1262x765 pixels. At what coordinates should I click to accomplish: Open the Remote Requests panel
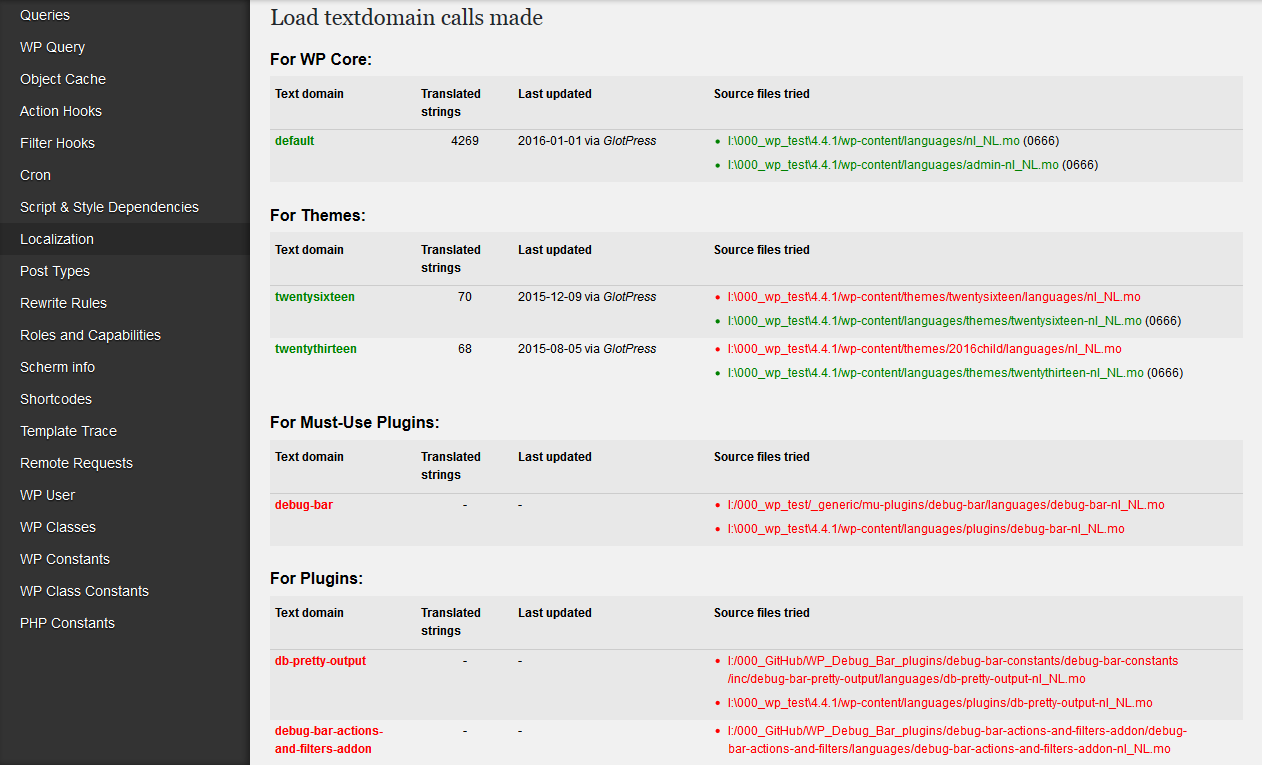(124, 463)
